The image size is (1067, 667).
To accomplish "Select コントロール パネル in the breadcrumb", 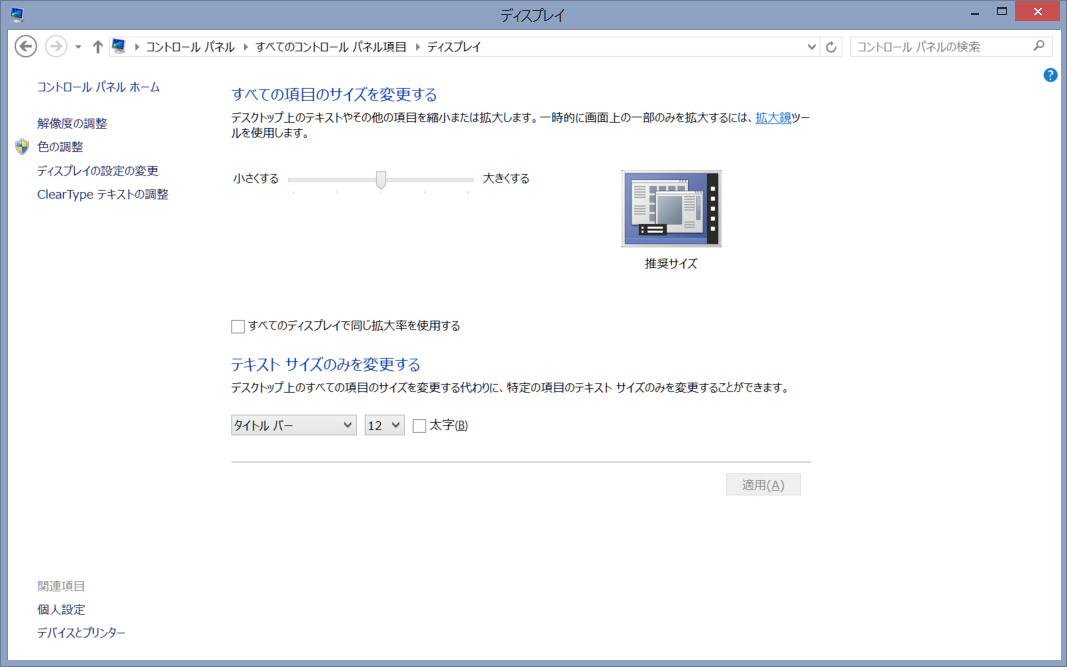I will click(x=190, y=47).
